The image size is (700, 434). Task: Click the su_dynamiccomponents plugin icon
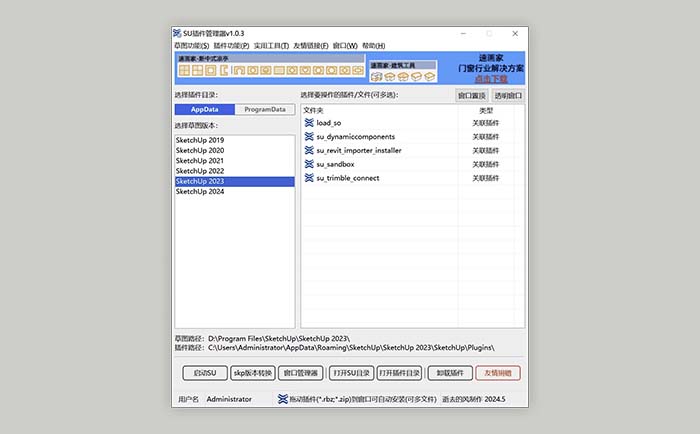pos(309,137)
